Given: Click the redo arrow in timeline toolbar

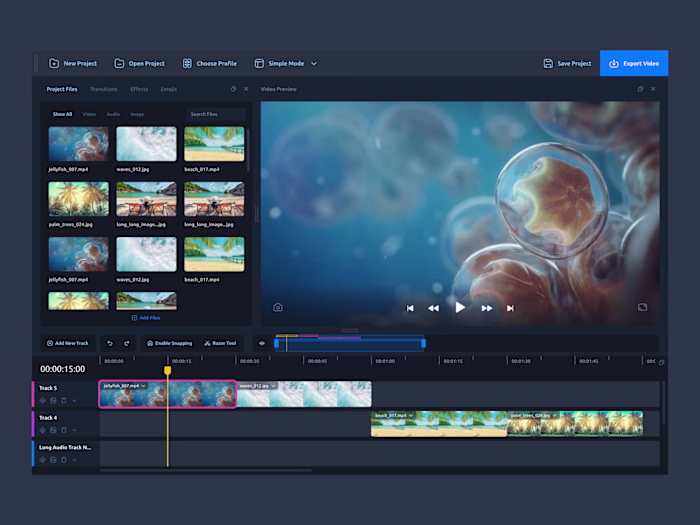Looking at the screenshot, I should click(x=127, y=343).
